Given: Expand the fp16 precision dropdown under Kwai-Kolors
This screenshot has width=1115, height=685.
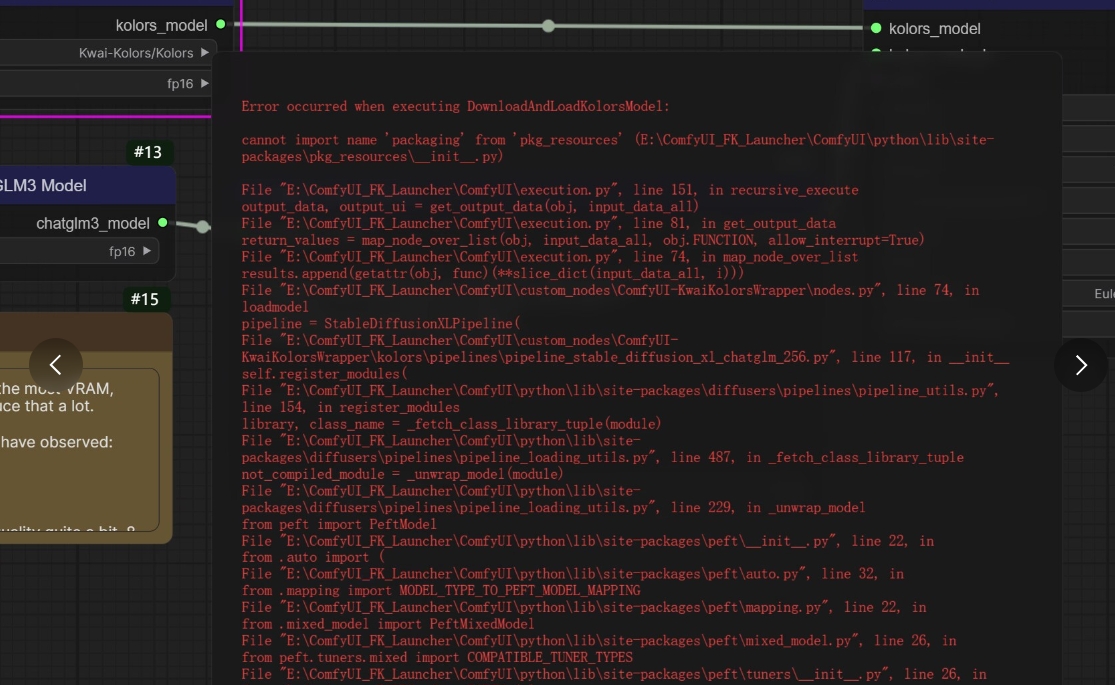Looking at the screenshot, I should click(100, 84).
